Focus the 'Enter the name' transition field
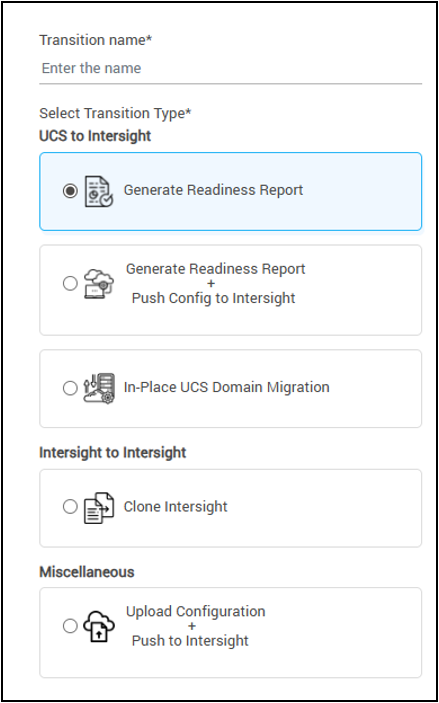This screenshot has width=439, height=703. (230, 69)
